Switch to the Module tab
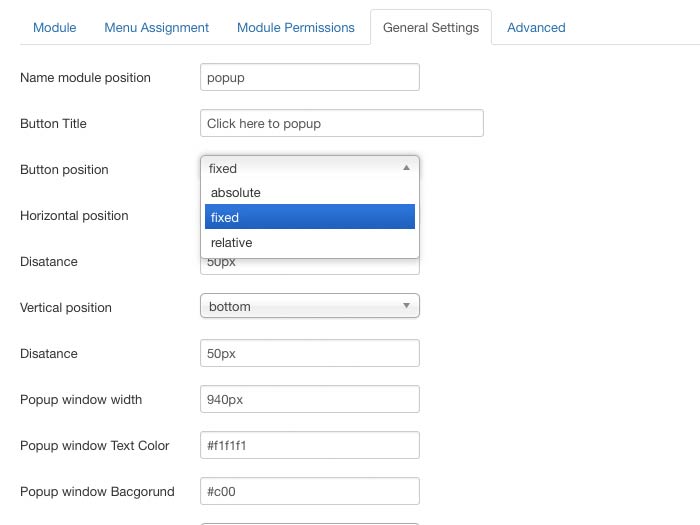 [x=55, y=27]
